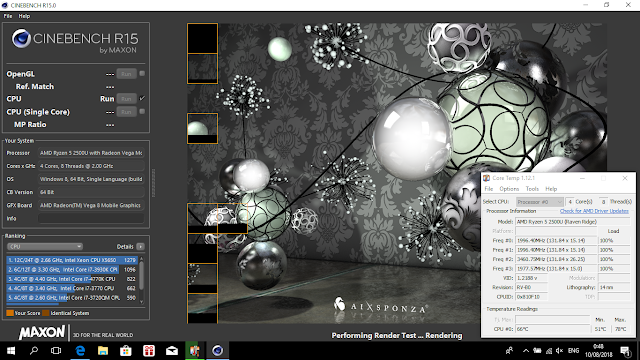Viewport: 640px width, 360px height.
Task: Click the brown Identical System swatch
Action: 46,313
